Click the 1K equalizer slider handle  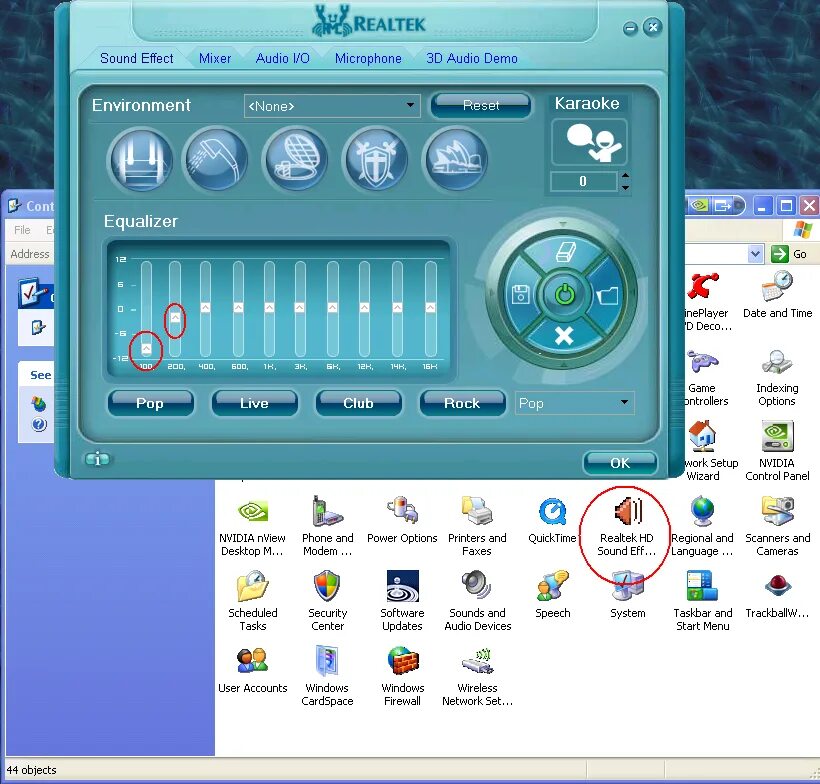coord(269,308)
